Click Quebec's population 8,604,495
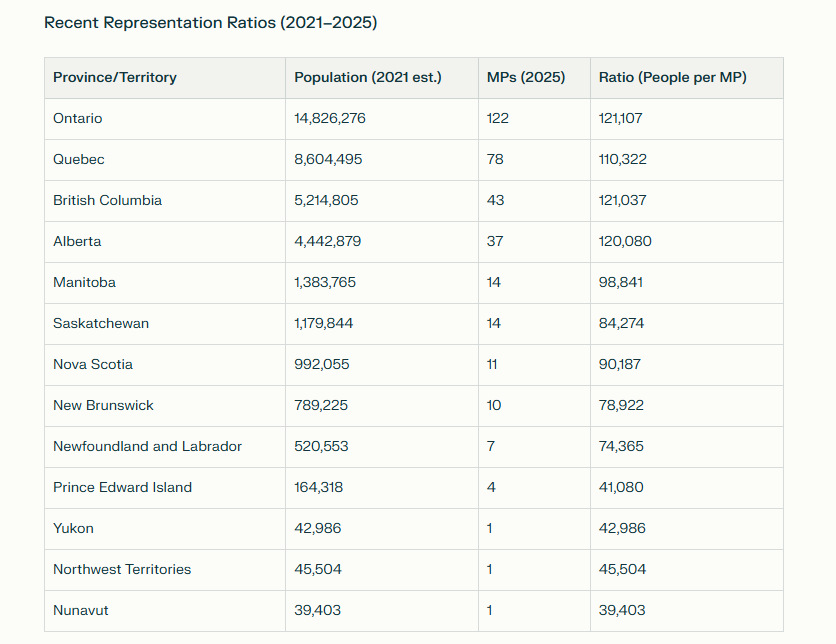Screen dimensions: 836x644 [328, 159]
